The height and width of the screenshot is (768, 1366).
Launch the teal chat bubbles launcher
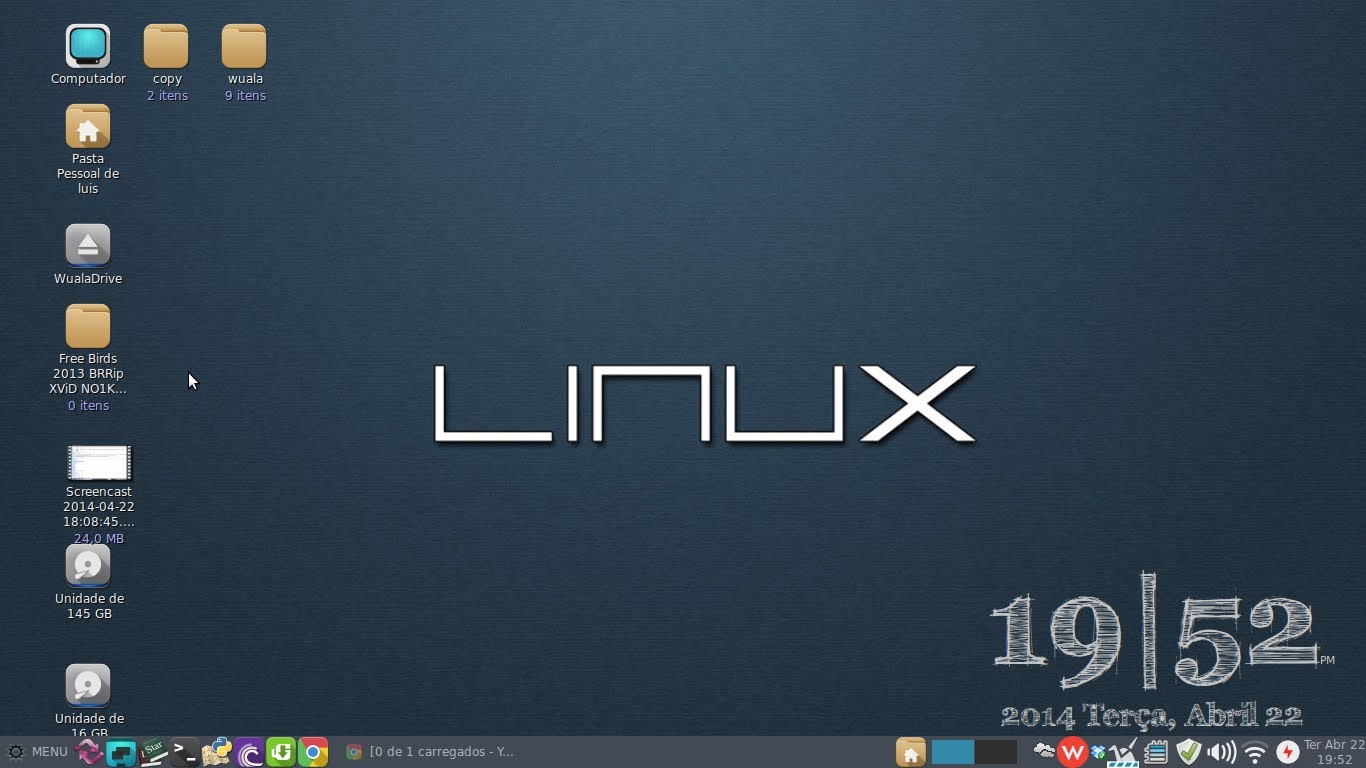(x=121, y=752)
